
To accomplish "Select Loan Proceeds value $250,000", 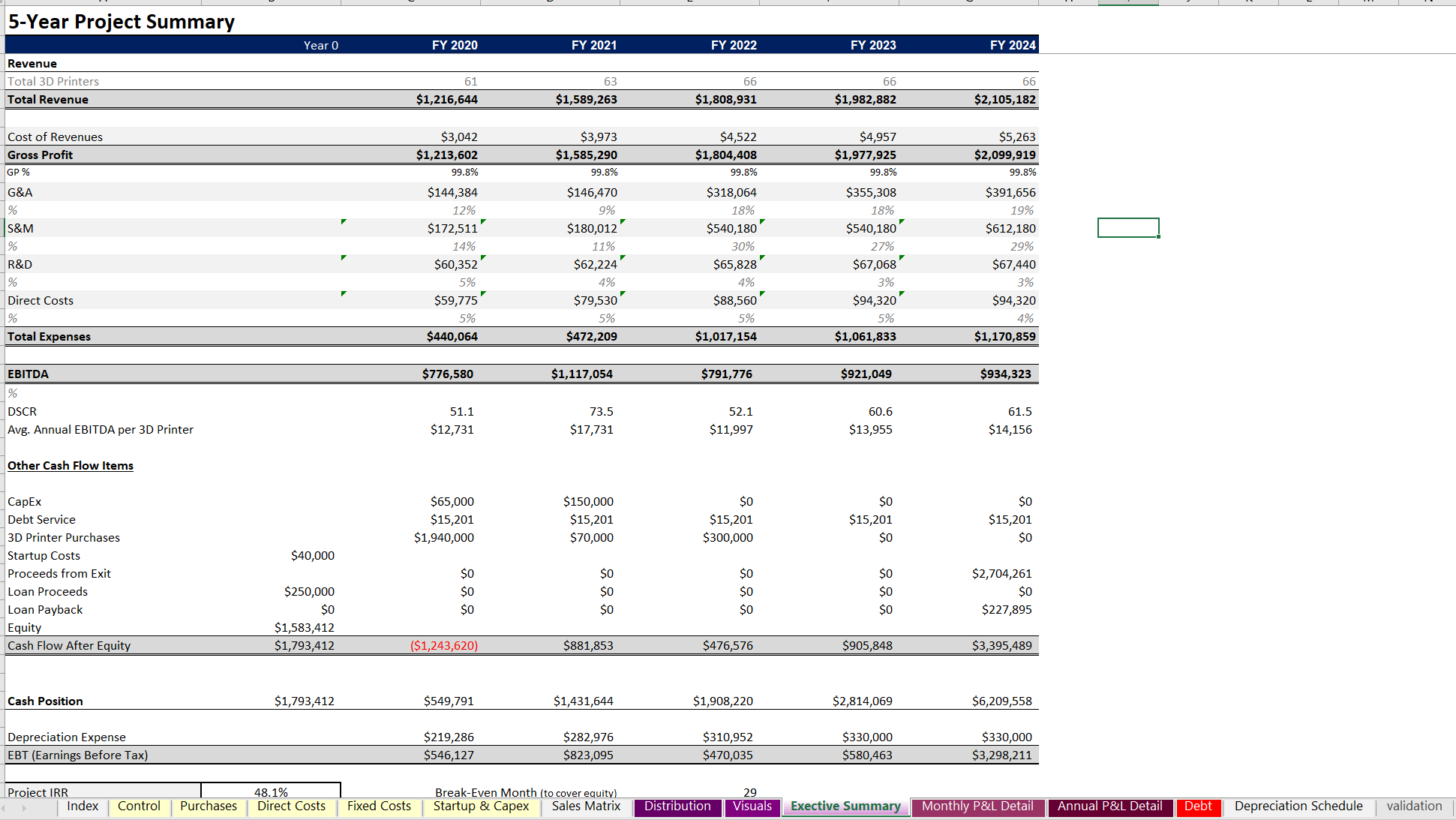I will (x=309, y=591).
